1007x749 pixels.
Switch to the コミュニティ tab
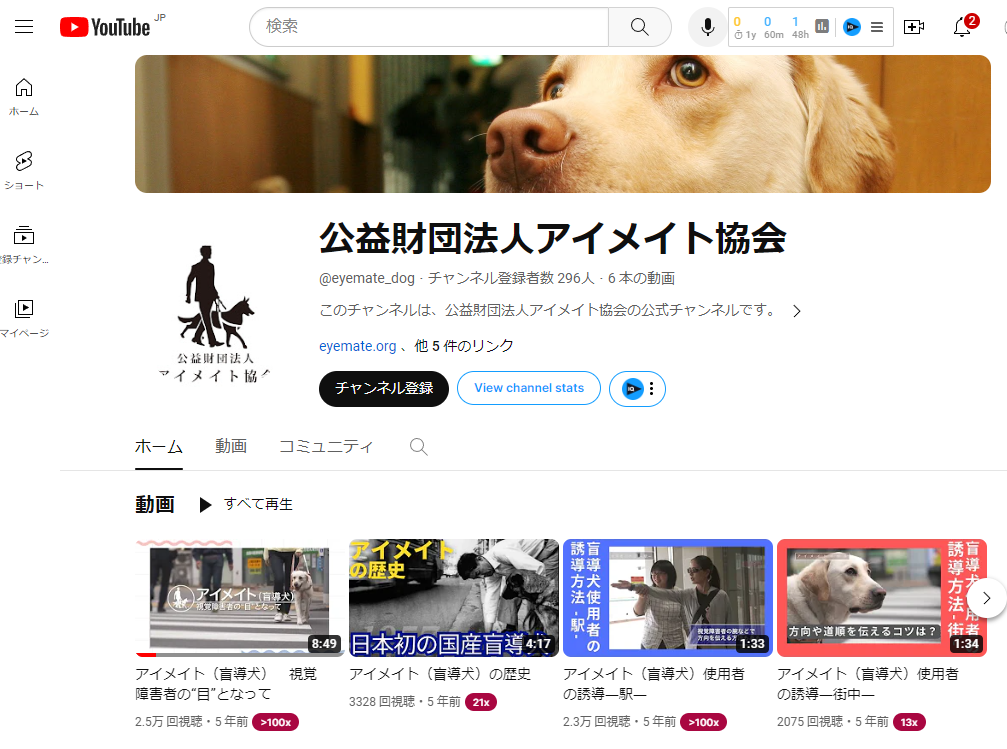[x=326, y=447]
